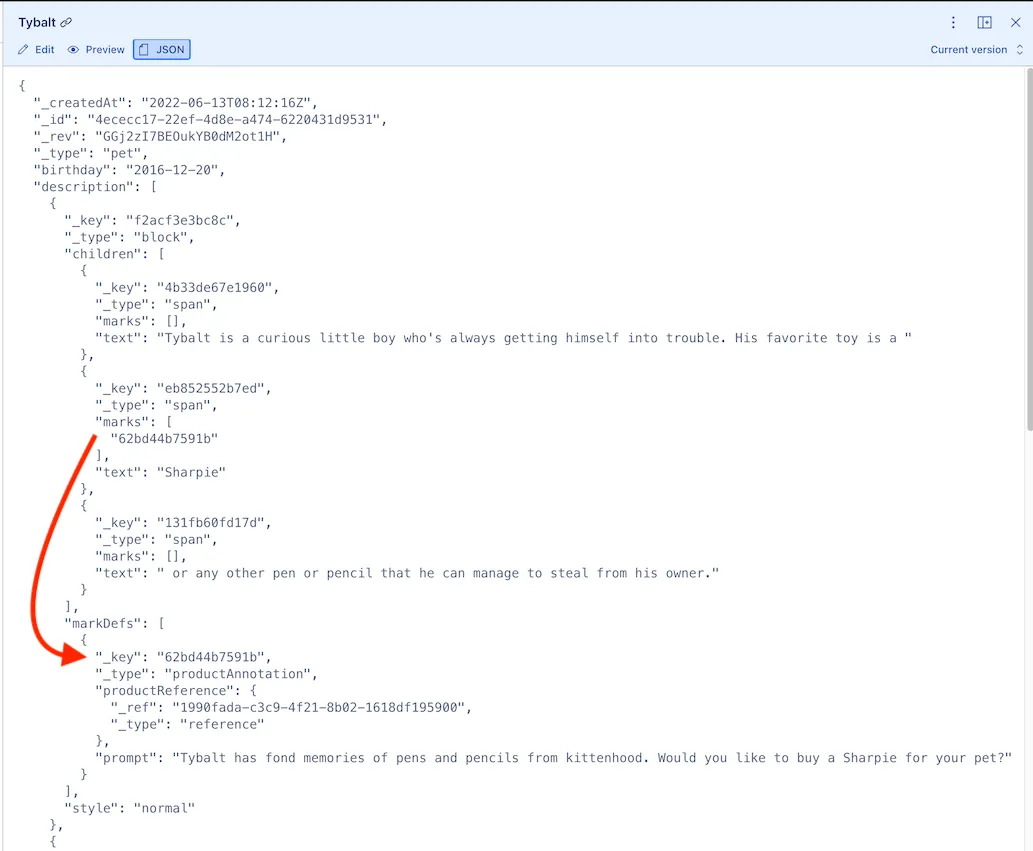This screenshot has width=1033, height=851.
Task: Click the productAnnotation type value
Action: (x=237, y=673)
